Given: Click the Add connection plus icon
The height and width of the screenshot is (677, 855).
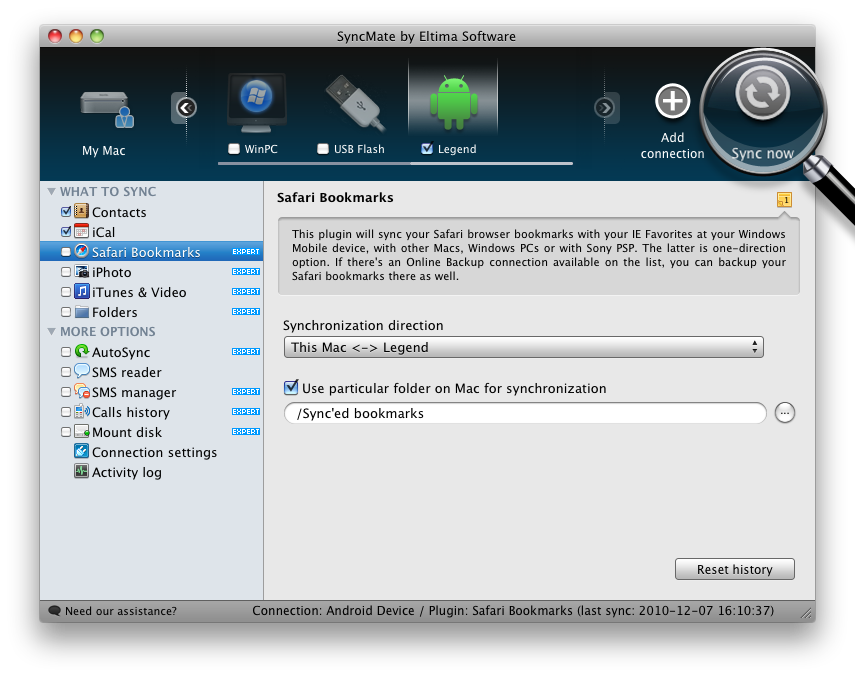Looking at the screenshot, I should [x=673, y=101].
